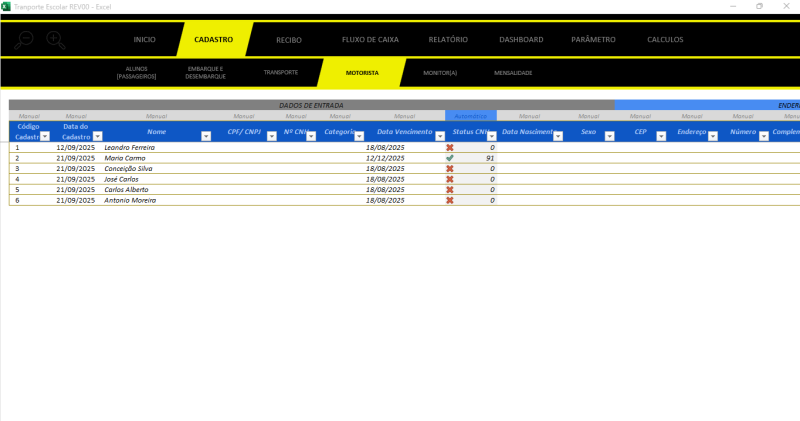Image resolution: width=800 pixels, height=421 pixels.
Task: Open the DASHBOARD tab
Action: point(521,40)
